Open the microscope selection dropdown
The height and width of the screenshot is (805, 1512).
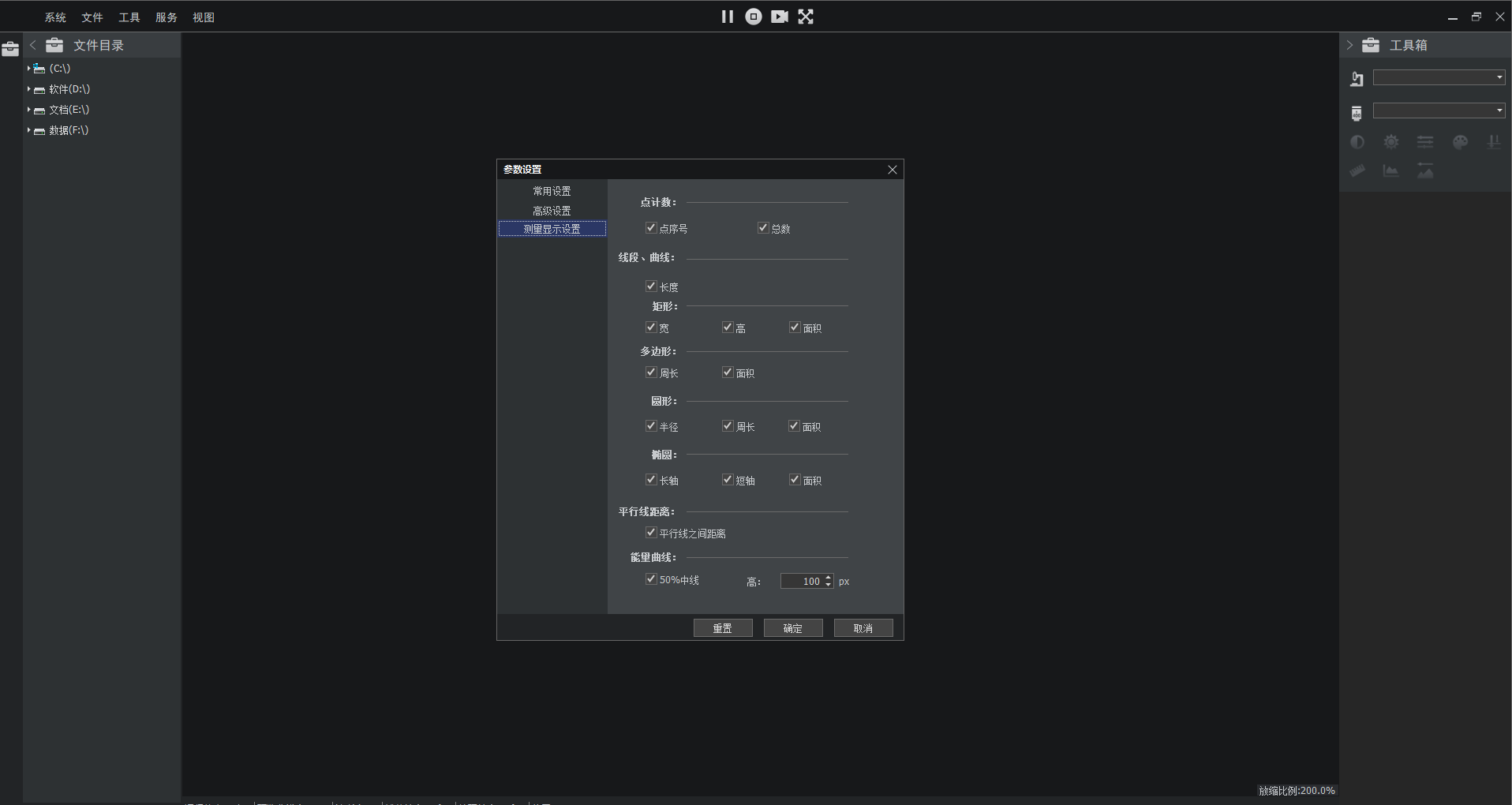point(1439,77)
